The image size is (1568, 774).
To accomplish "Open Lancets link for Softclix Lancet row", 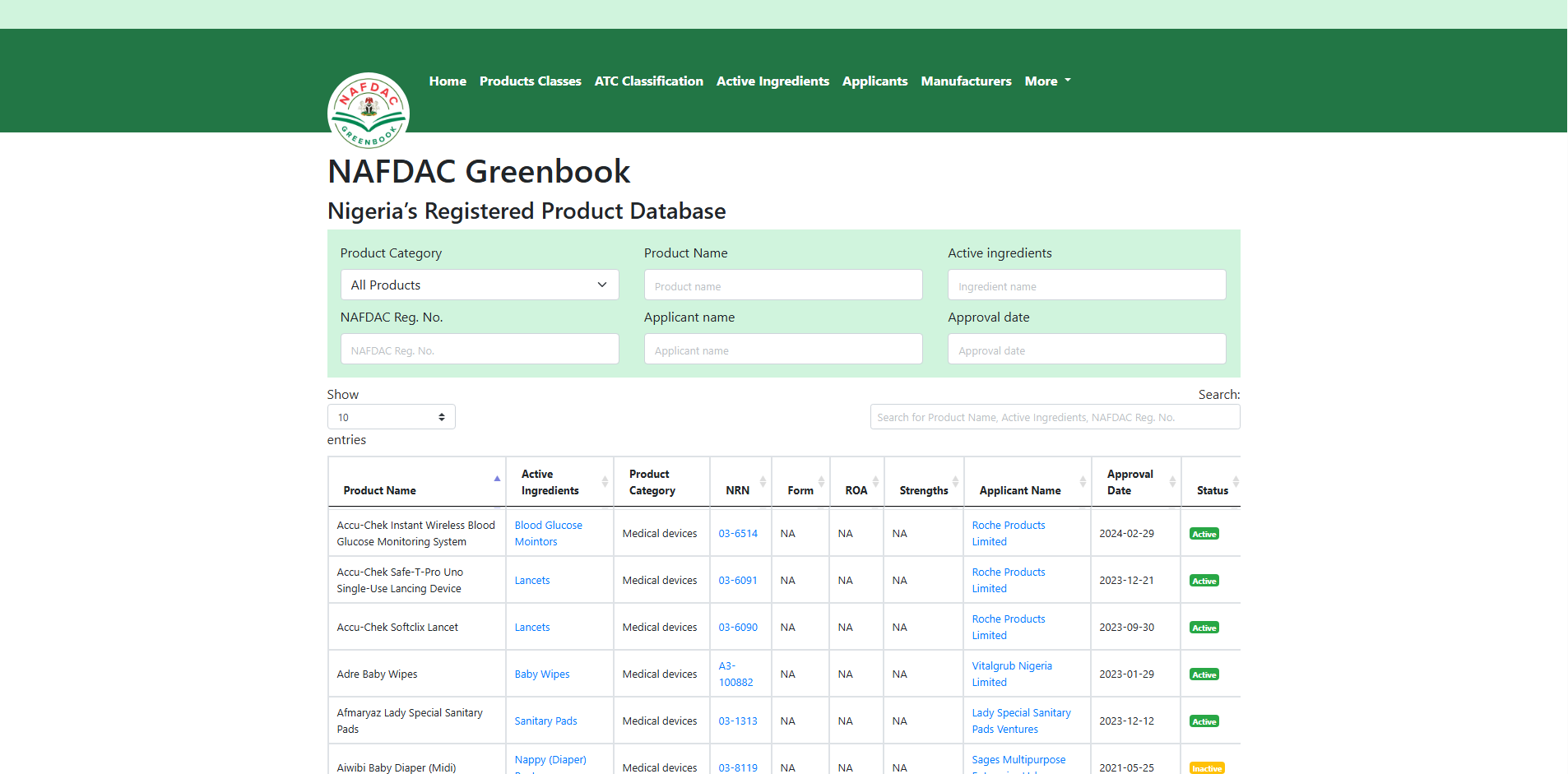I will [x=532, y=627].
